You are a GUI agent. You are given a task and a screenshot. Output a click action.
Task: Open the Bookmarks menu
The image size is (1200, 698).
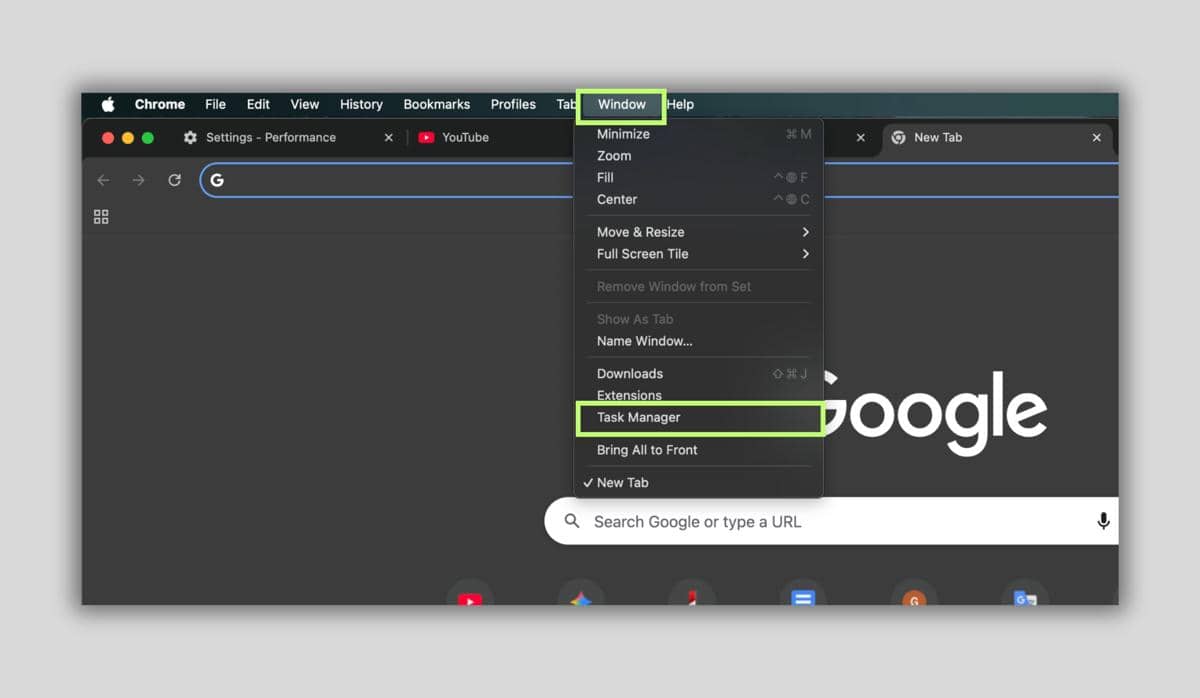436,104
